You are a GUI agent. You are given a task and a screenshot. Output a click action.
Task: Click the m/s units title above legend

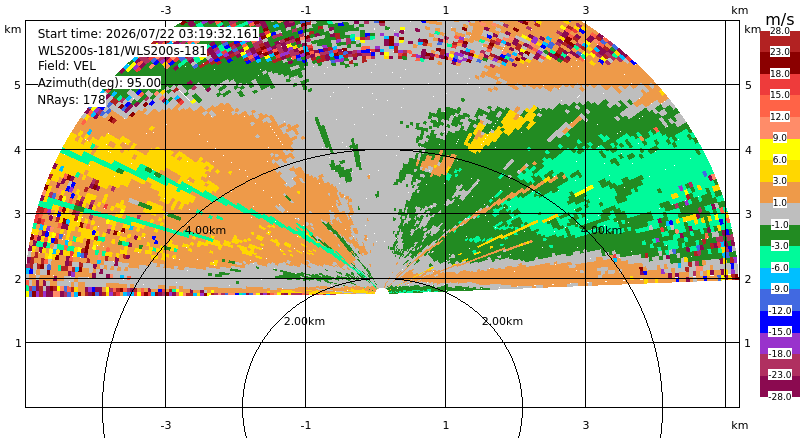click(780, 19)
